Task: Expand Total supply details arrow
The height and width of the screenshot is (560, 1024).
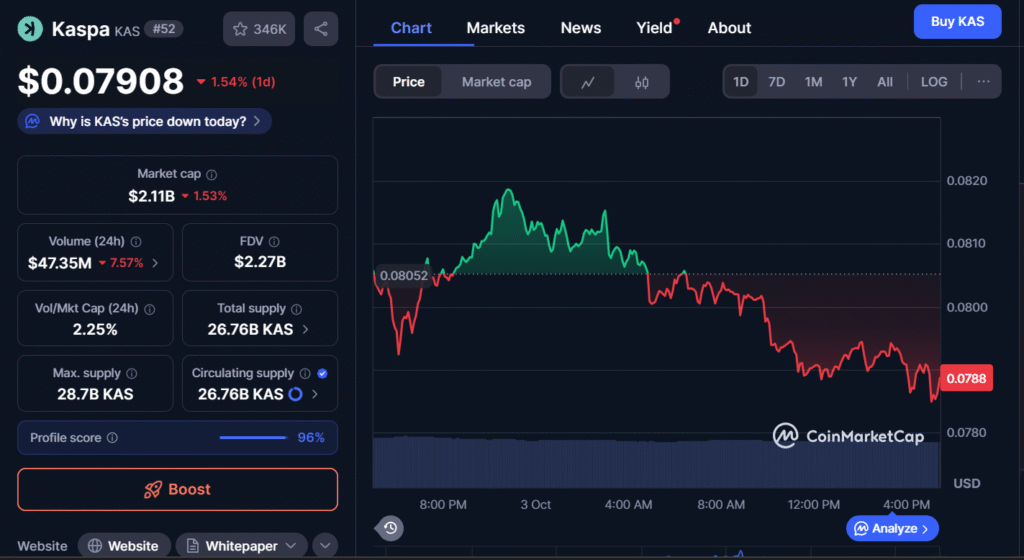Action: (305, 329)
